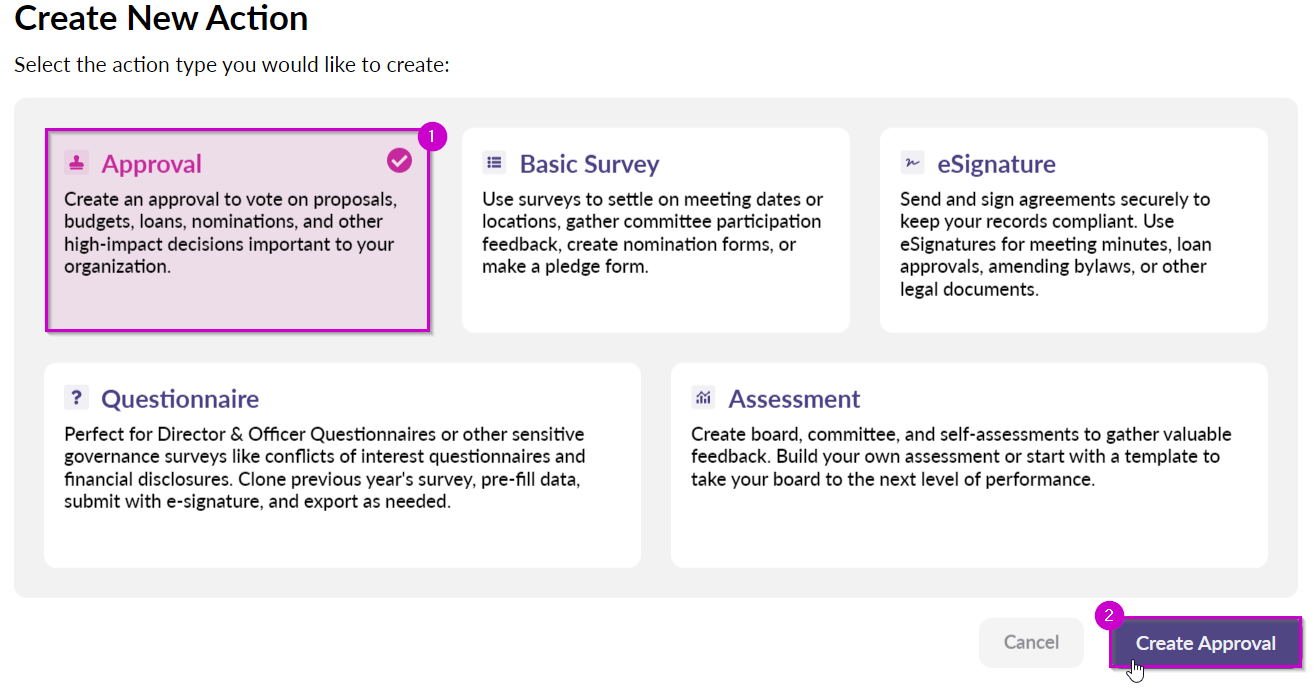Click the Assessment bar chart icon

click(x=703, y=398)
